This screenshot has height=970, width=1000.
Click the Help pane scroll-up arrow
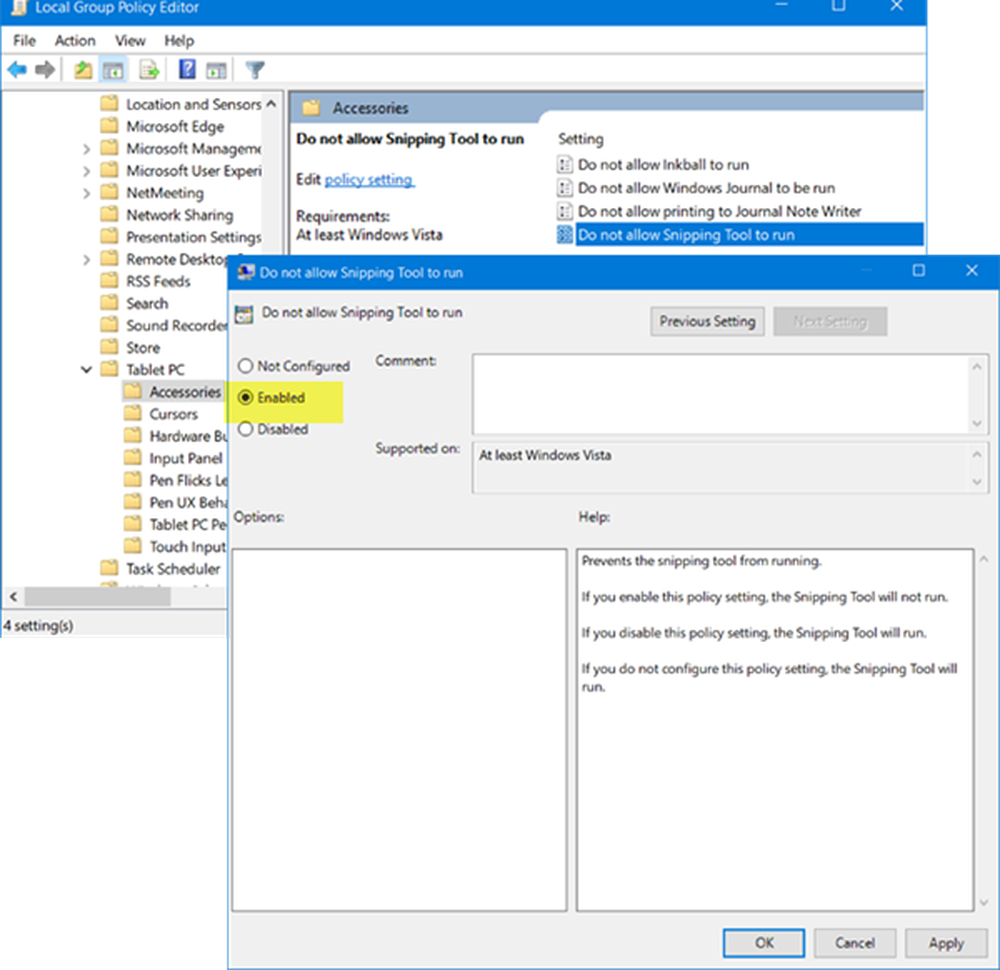point(983,559)
